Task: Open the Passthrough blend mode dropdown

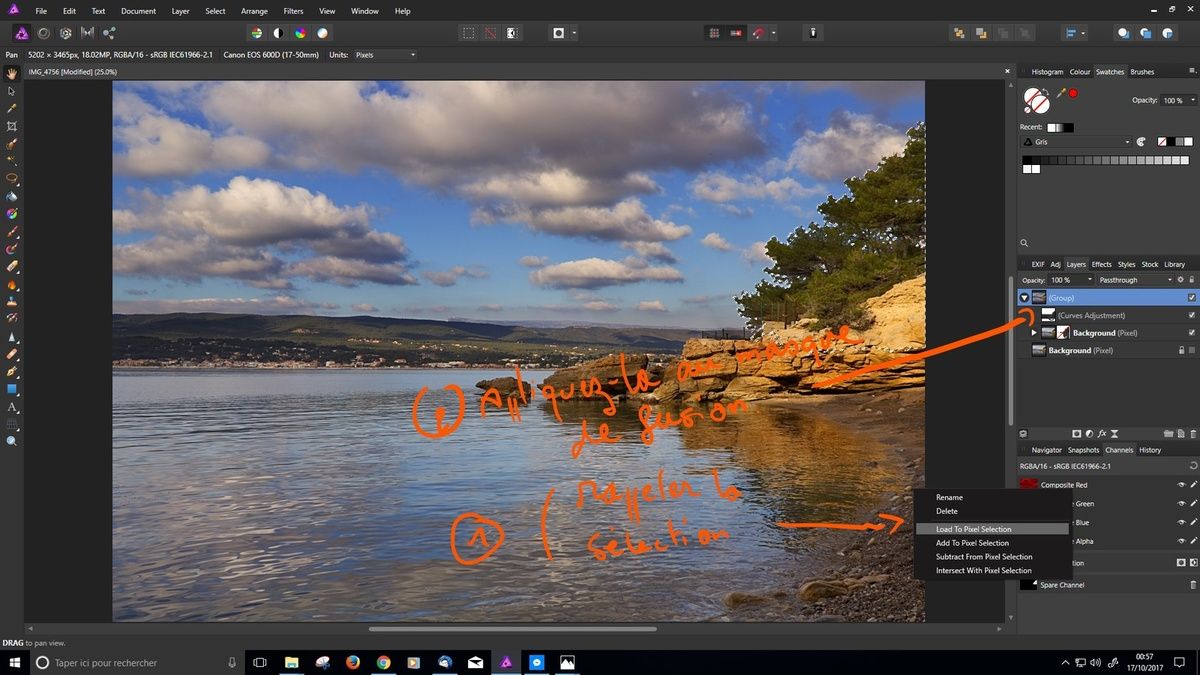Action: pyautogui.click(x=1130, y=280)
